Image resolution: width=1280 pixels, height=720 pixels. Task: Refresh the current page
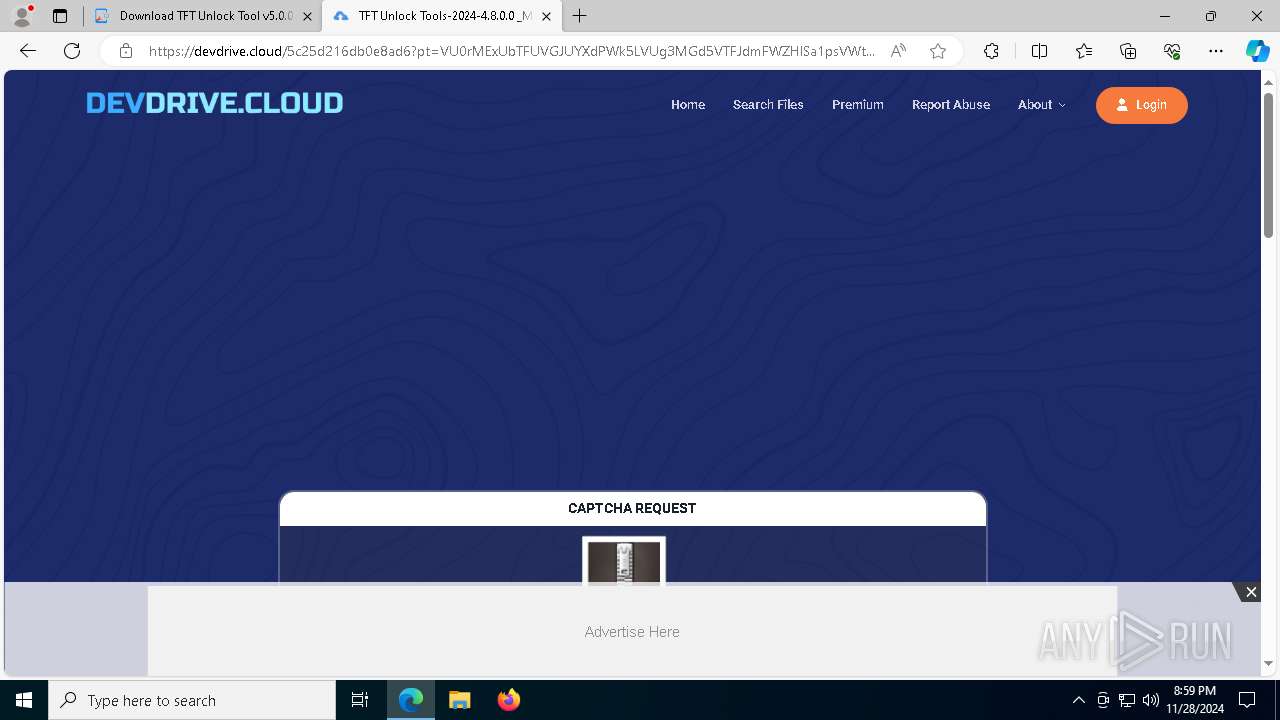click(72, 51)
